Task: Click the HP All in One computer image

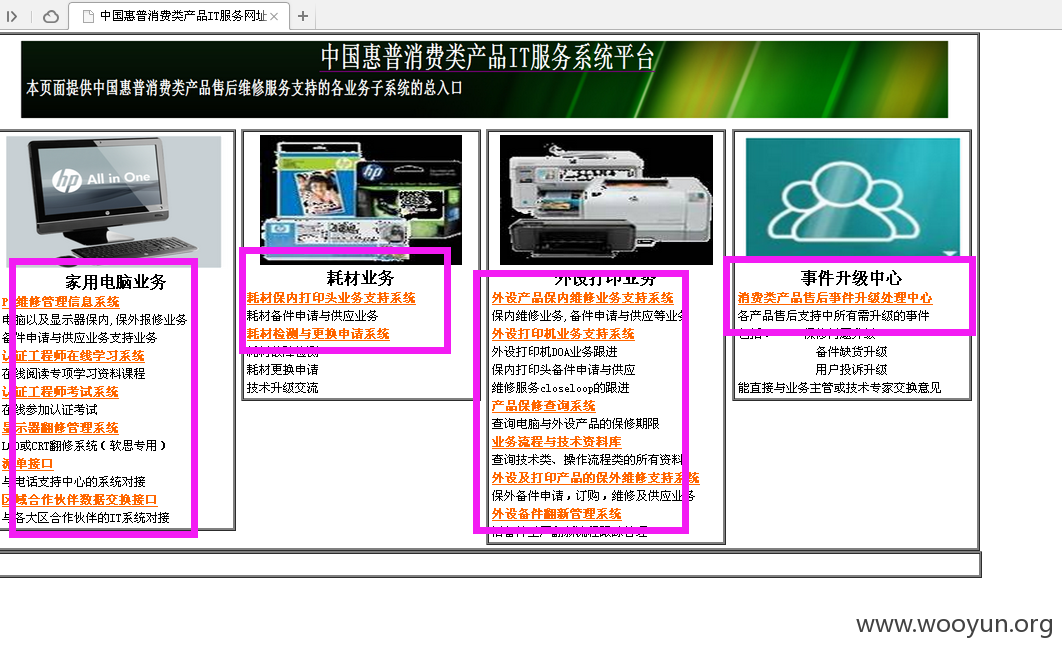Action: 114,201
